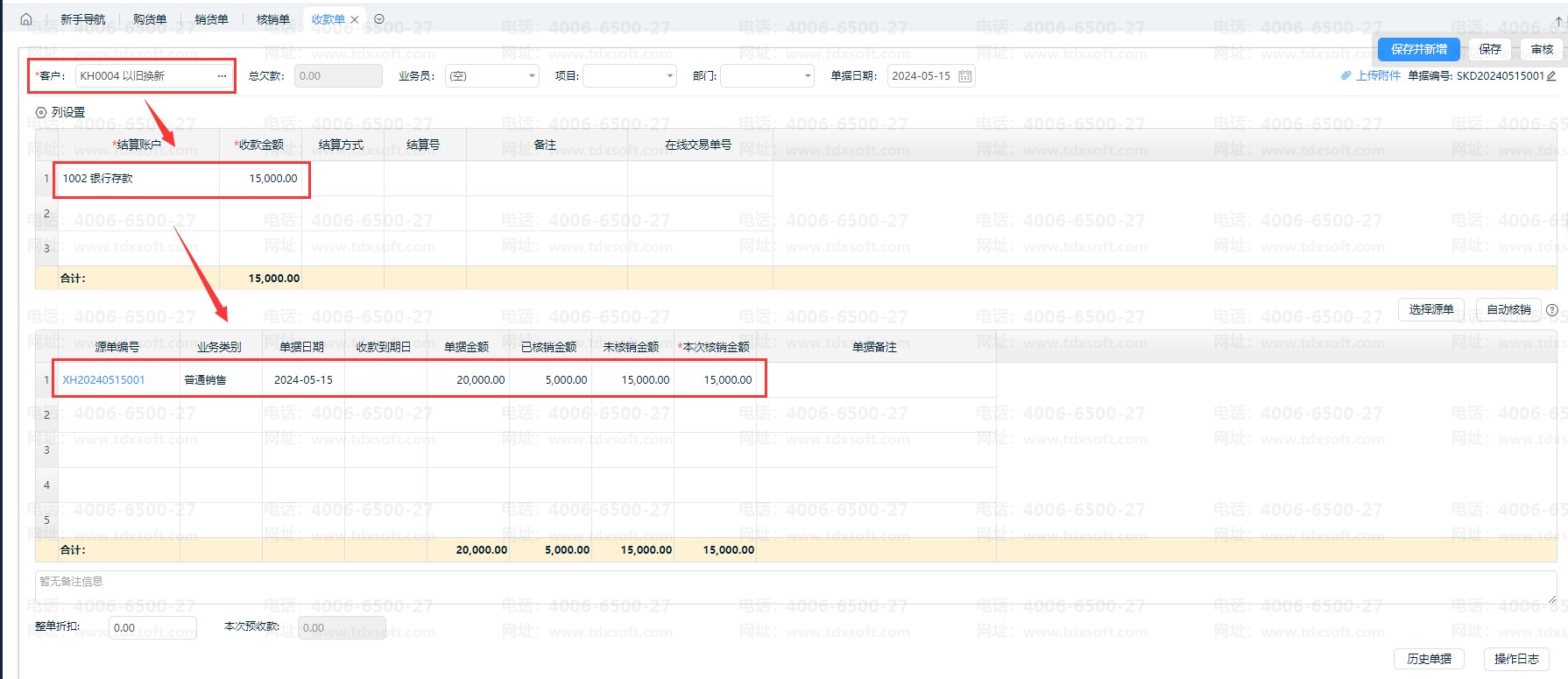Click the home icon in tab bar
This screenshot has width=1568, height=679.
26,19
